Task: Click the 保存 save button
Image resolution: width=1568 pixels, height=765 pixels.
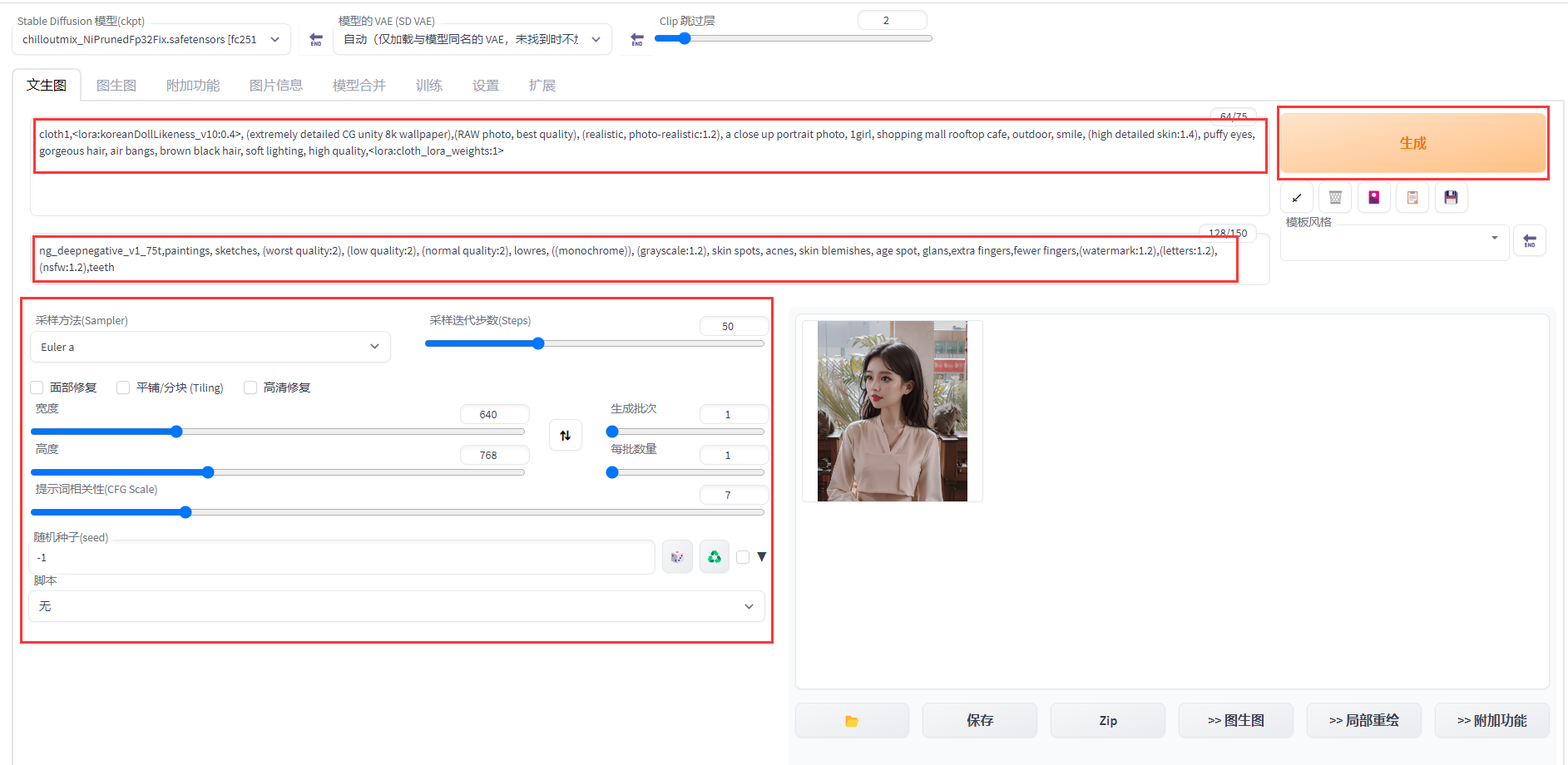Action: tap(980, 721)
